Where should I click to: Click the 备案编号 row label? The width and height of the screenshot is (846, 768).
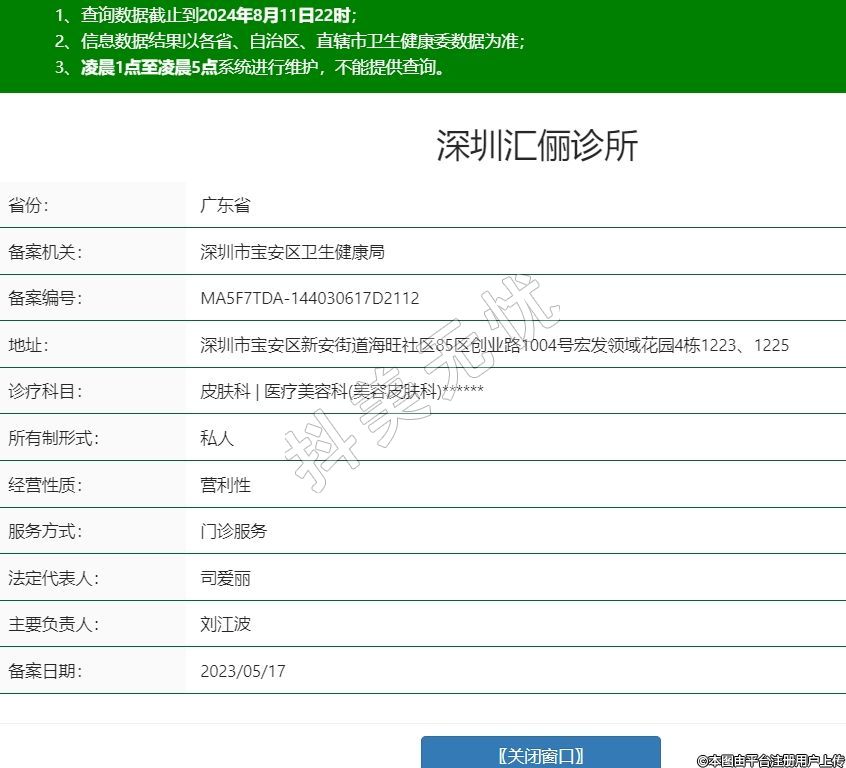pyautogui.click(x=45, y=298)
